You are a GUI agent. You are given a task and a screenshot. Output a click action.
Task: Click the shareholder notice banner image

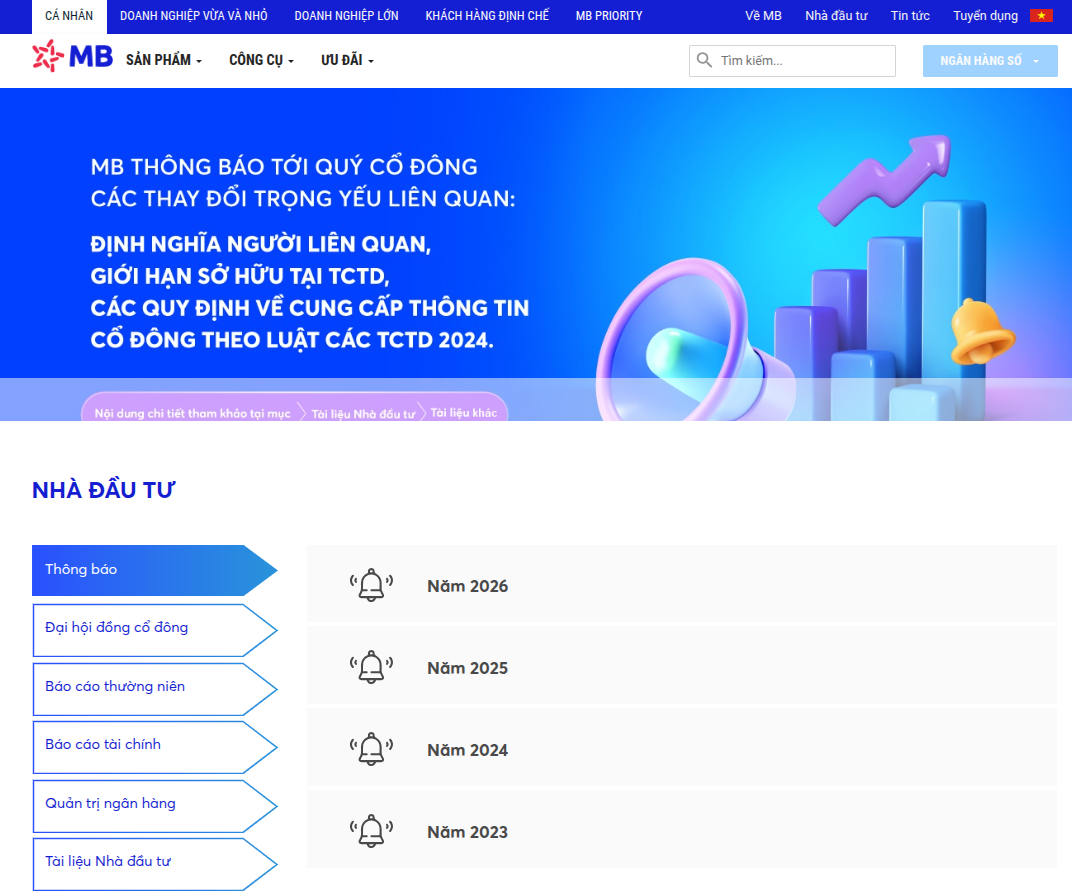tap(536, 254)
